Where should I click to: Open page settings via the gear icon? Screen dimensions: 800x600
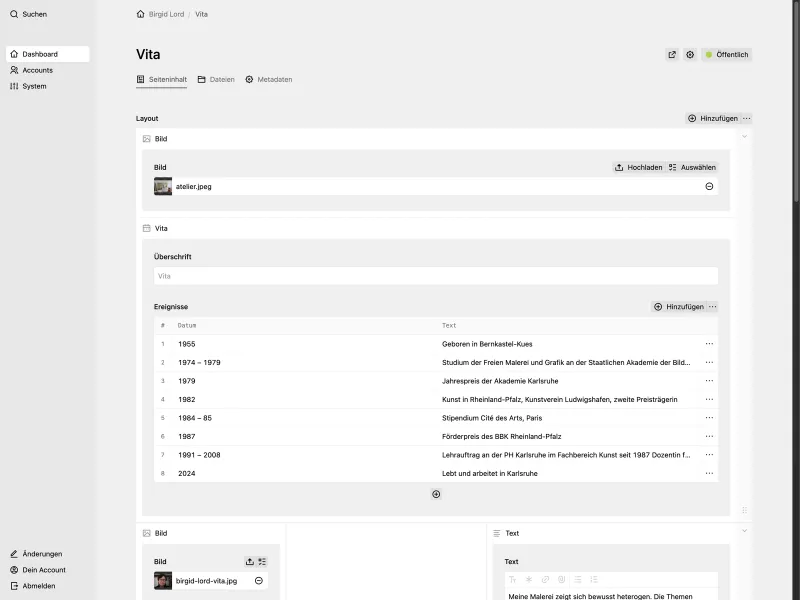pos(689,55)
